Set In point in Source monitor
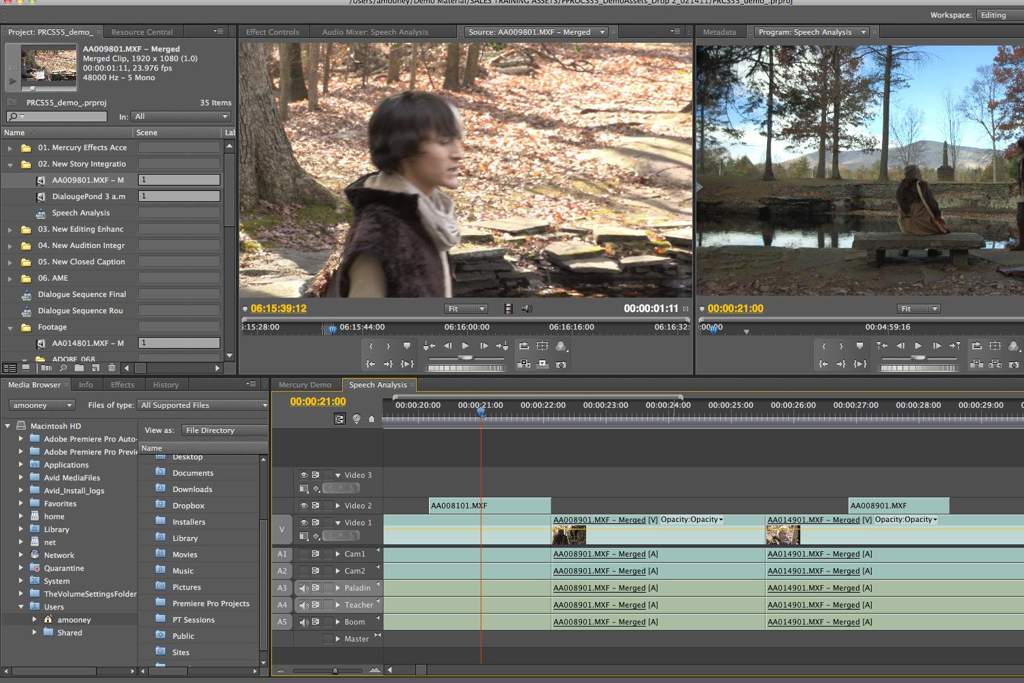The width and height of the screenshot is (1024, 683). (x=371, y=346)
